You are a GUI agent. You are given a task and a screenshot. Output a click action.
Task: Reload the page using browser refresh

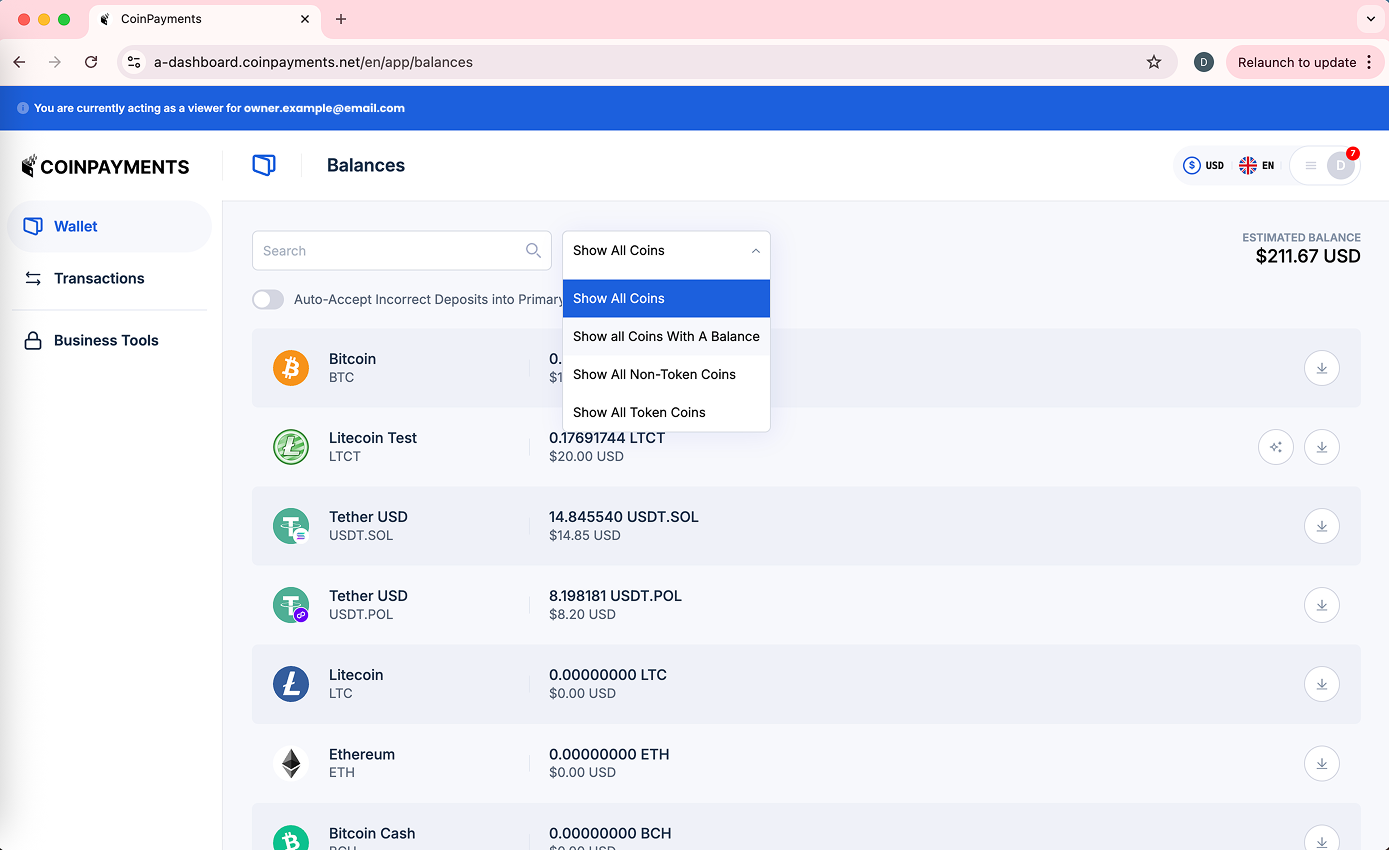tap(91, 62)
